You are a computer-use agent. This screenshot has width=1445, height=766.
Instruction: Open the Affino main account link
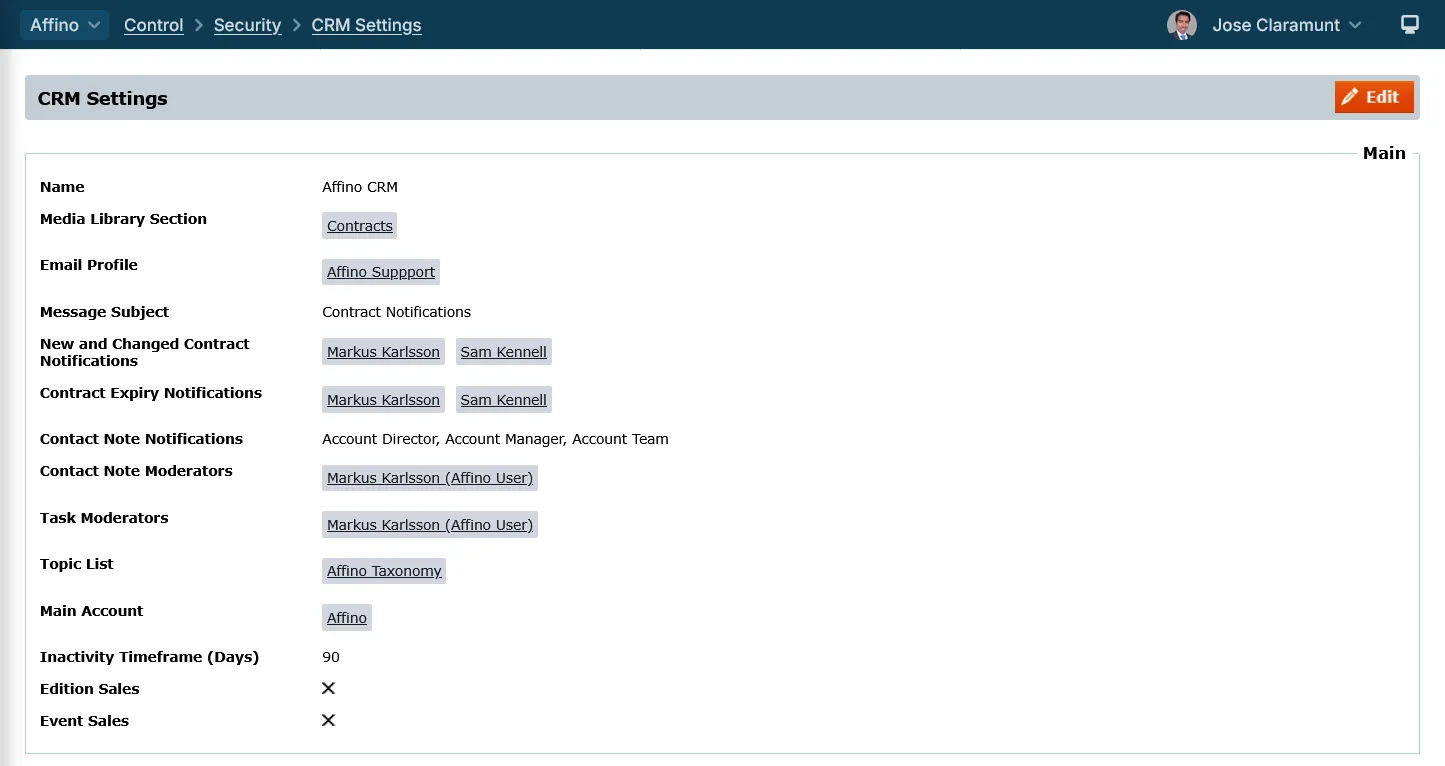click(x=346, y=618)
